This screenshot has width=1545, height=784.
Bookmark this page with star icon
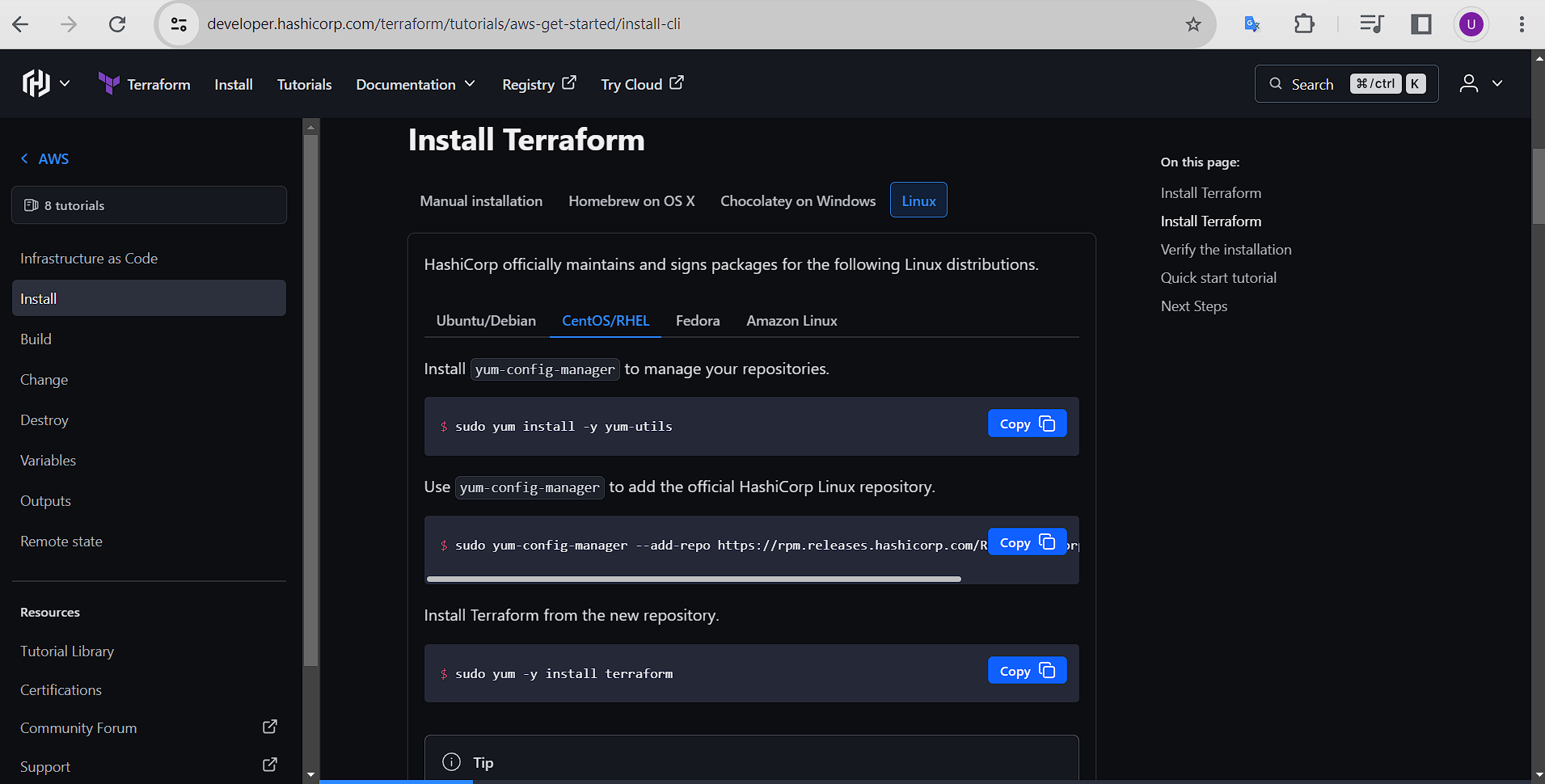pyautogui.click(x=1193, y=24)
